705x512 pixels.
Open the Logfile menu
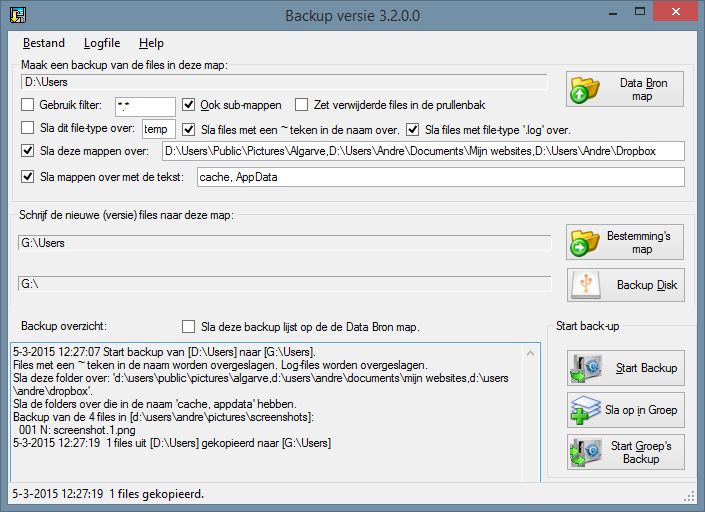tap(102, 43)
